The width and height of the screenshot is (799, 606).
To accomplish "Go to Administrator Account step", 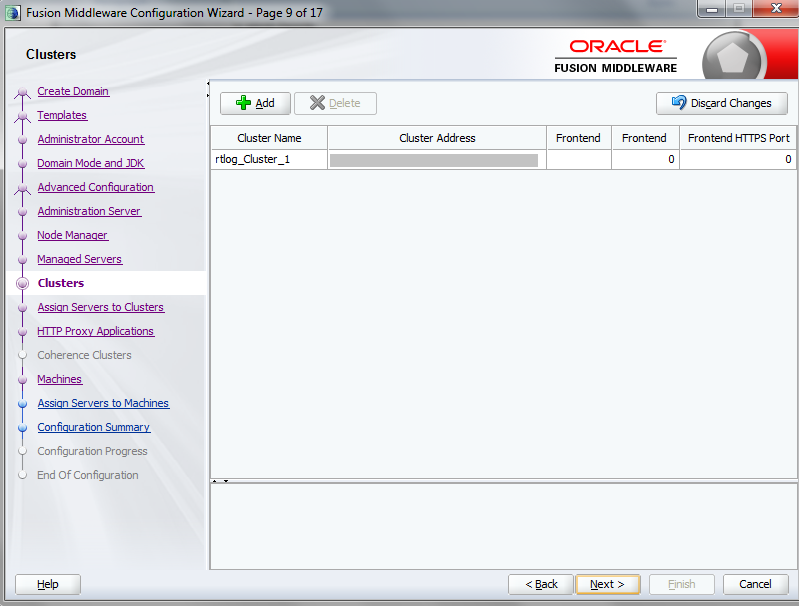I will (x=91, y=139).
